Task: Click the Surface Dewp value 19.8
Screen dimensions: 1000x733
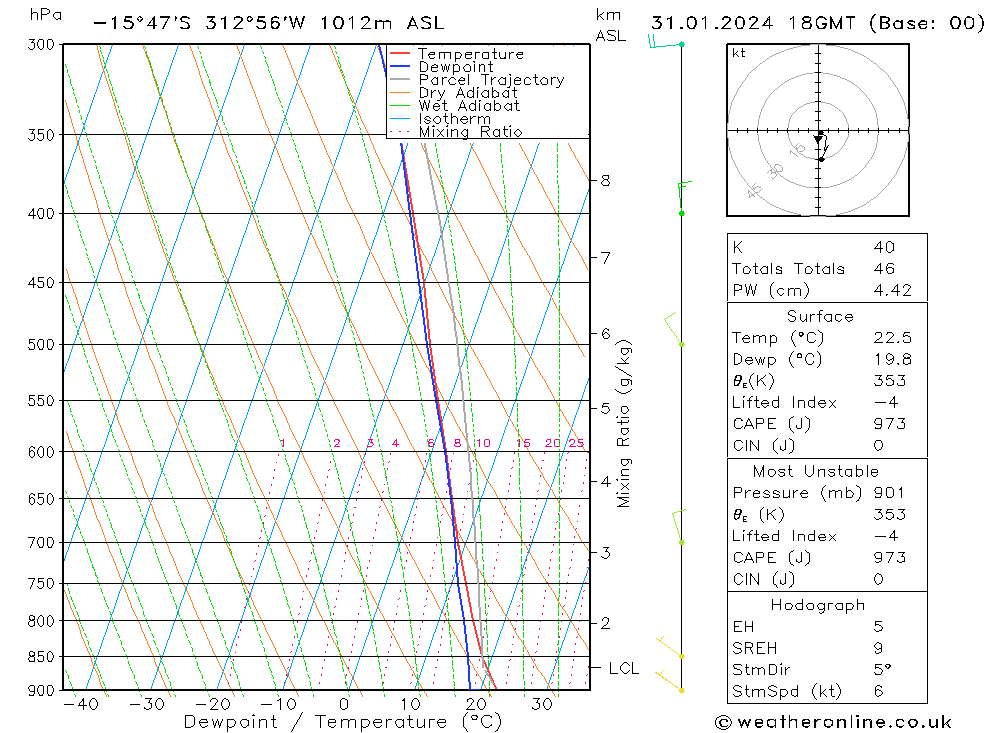Action: point(893,359)
